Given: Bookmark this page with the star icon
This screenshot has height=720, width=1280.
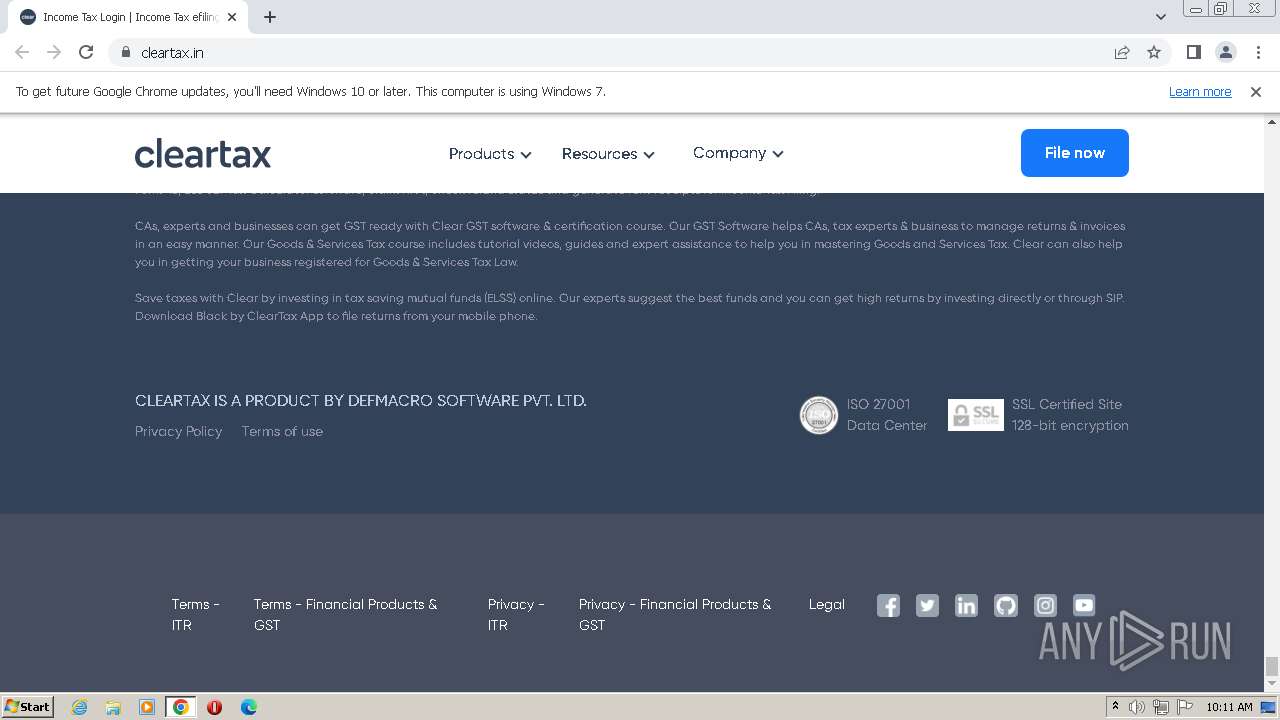Looking at the screenshot, I should 1154,52.
